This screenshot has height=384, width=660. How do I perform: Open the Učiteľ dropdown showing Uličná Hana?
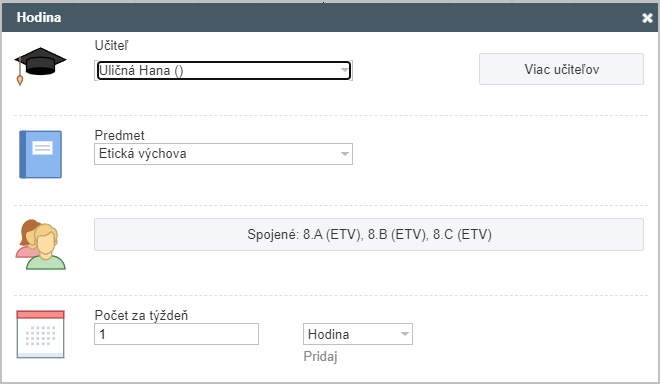(224, 70)
